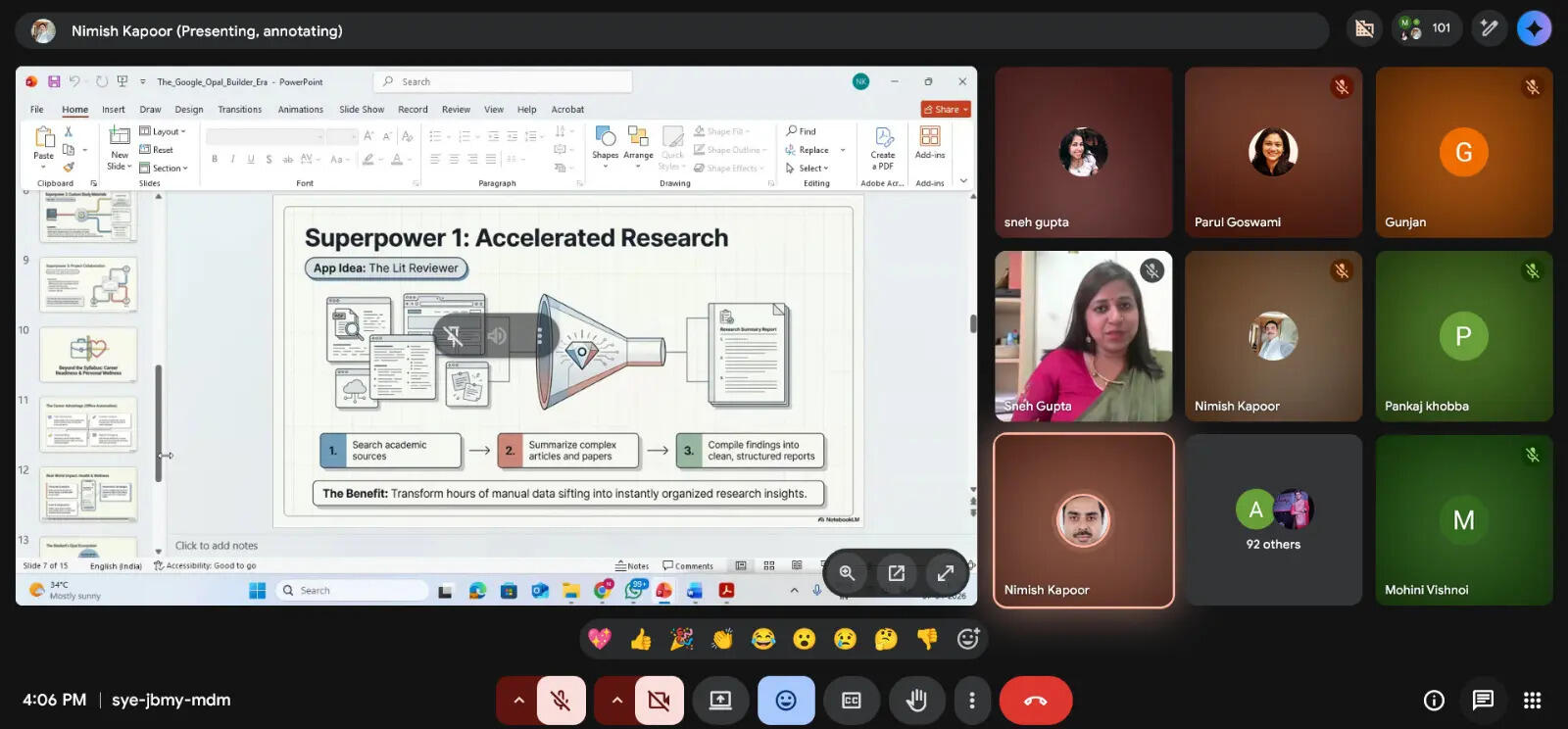This screenshot has width=1568, height=729.
Task: Send a thumbs up reaction
Action: pyautogui.click(x=641, y=640)
